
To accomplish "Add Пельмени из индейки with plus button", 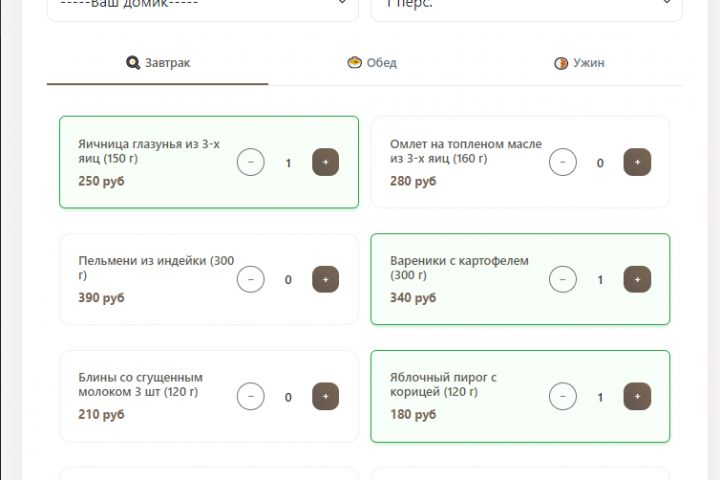I will (x=325, y=279).
